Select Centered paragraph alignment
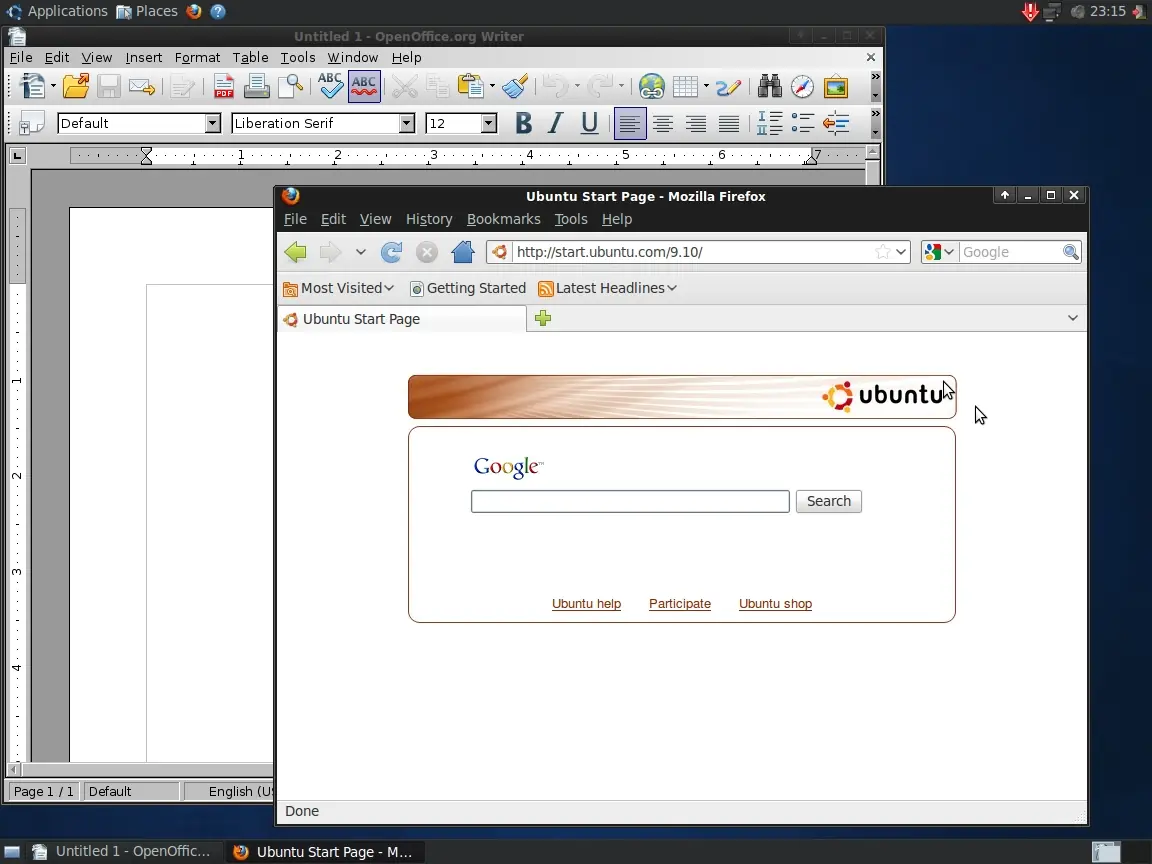 [663, 123]
